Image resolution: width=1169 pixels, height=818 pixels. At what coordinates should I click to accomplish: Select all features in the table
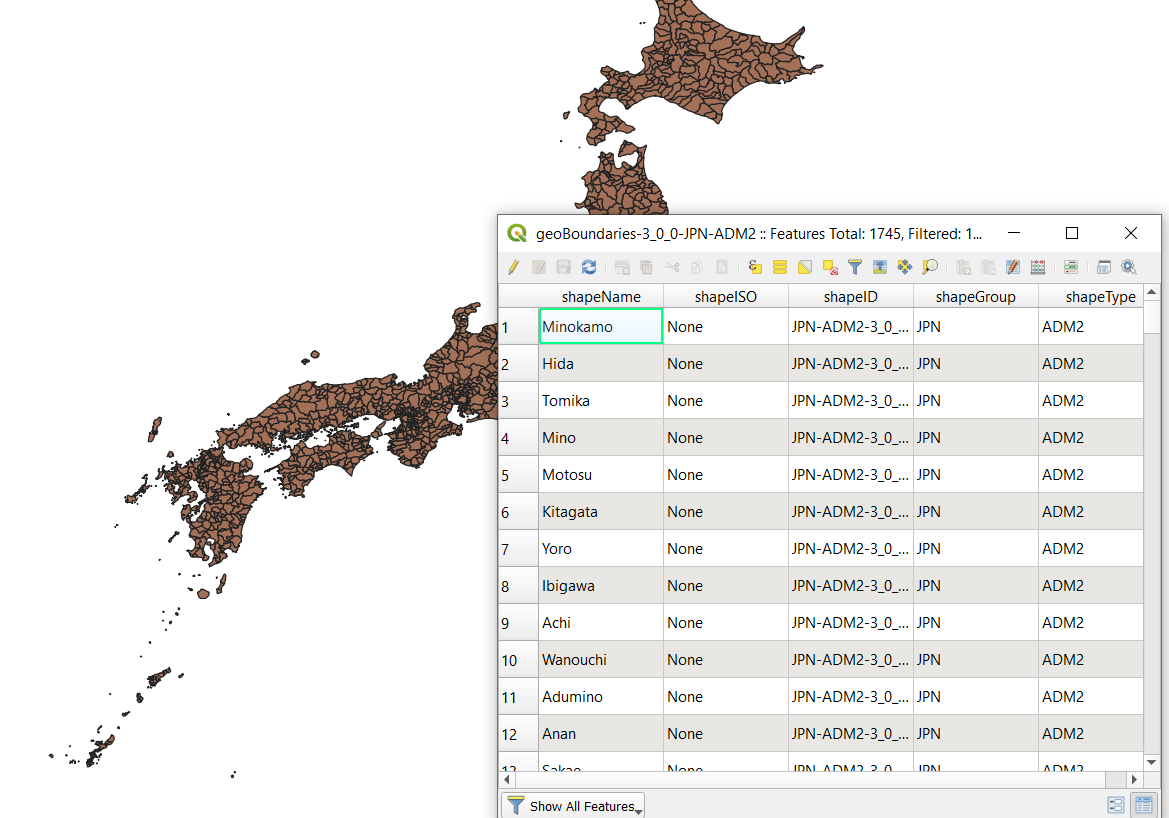779,266
